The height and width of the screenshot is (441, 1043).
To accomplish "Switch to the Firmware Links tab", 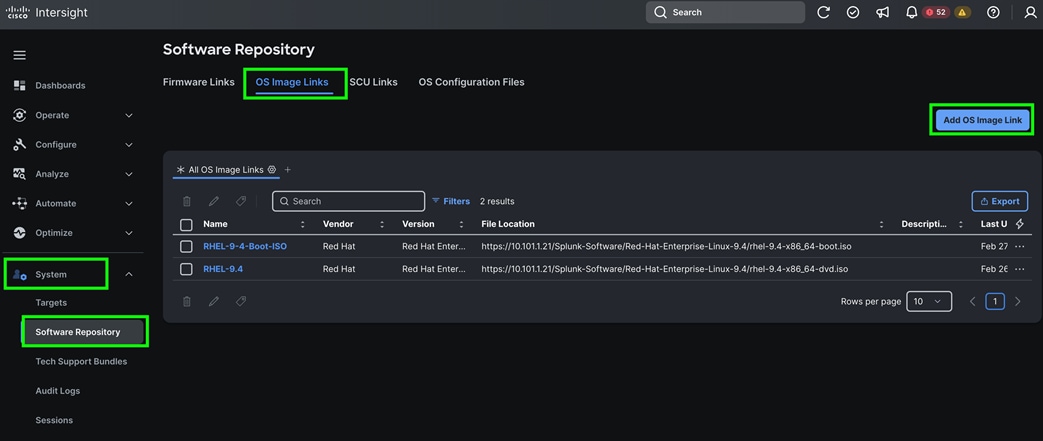I will 199,82.
